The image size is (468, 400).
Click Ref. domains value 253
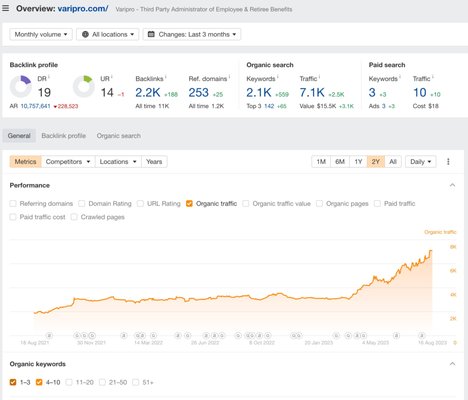point(199,92)
